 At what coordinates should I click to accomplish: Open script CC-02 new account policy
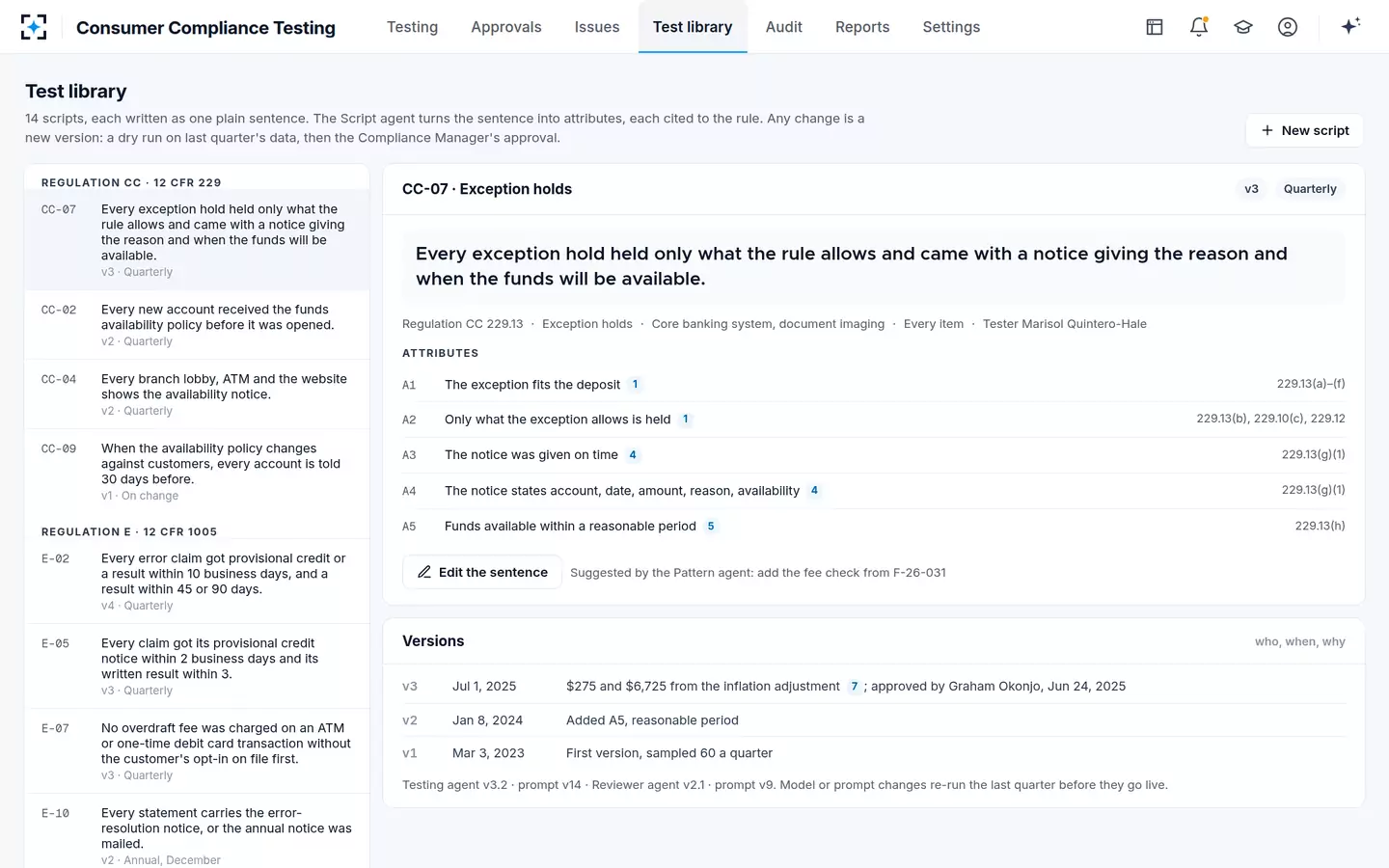point(197,325)
